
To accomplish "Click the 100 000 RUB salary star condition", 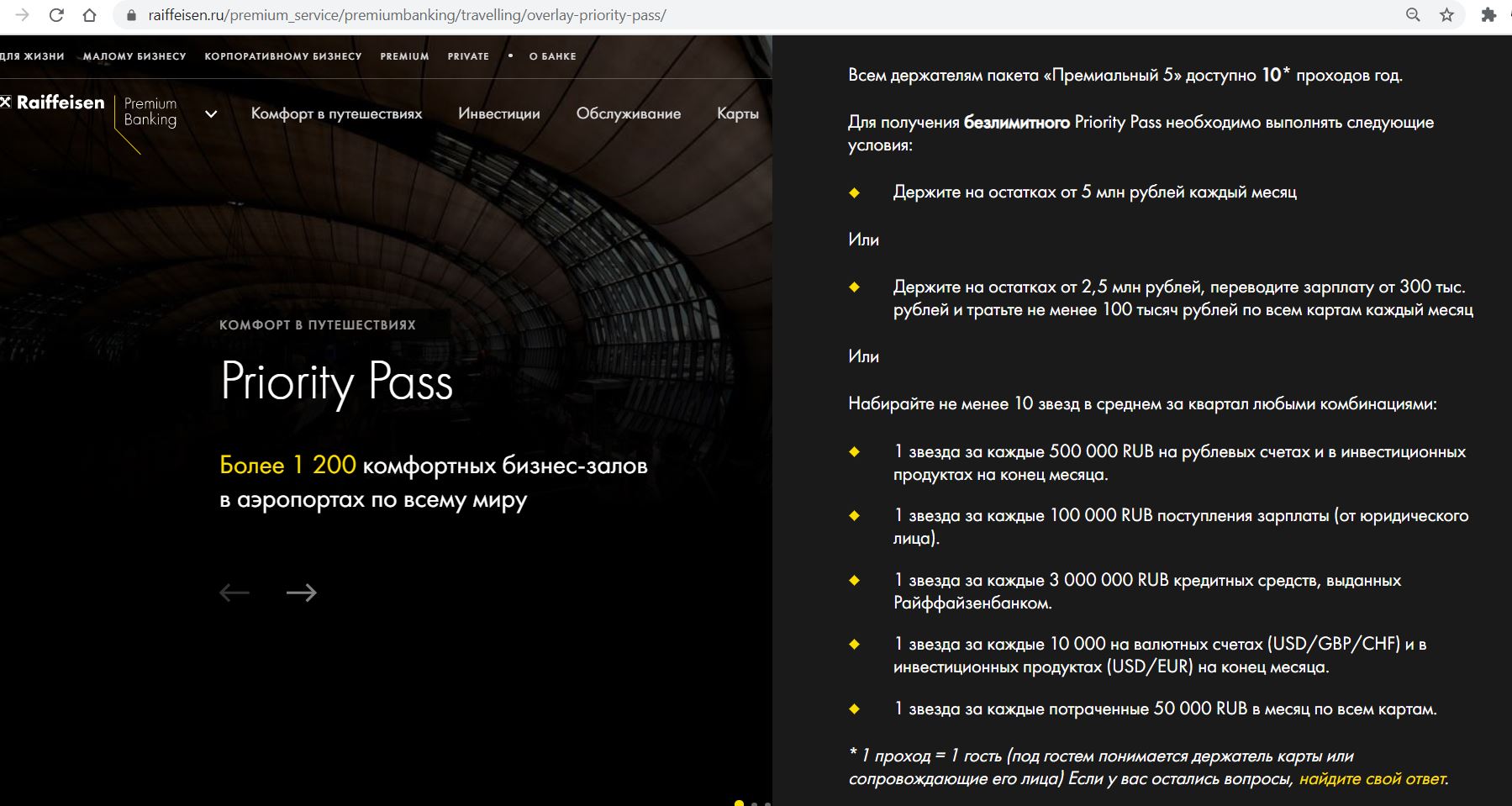I will coord(1181,527).
